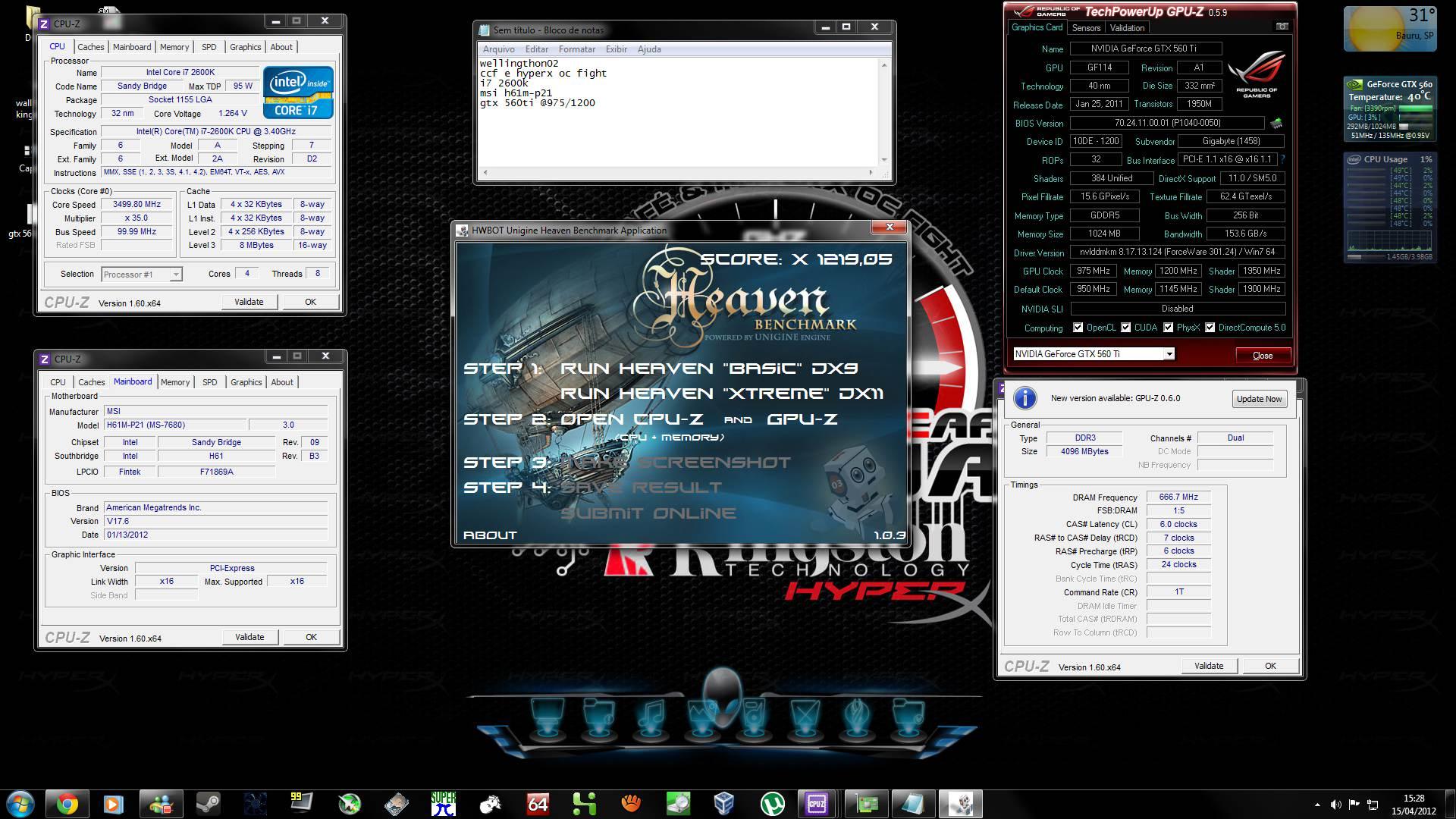Click the Core Speed value 3499.80 MHz
Viewport: 1456px width, 819px height.
(x=136, y=205)
